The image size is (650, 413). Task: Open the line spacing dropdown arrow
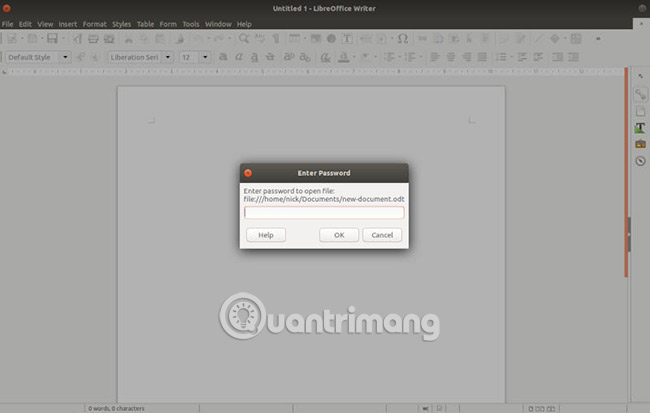tap(512, 57)
